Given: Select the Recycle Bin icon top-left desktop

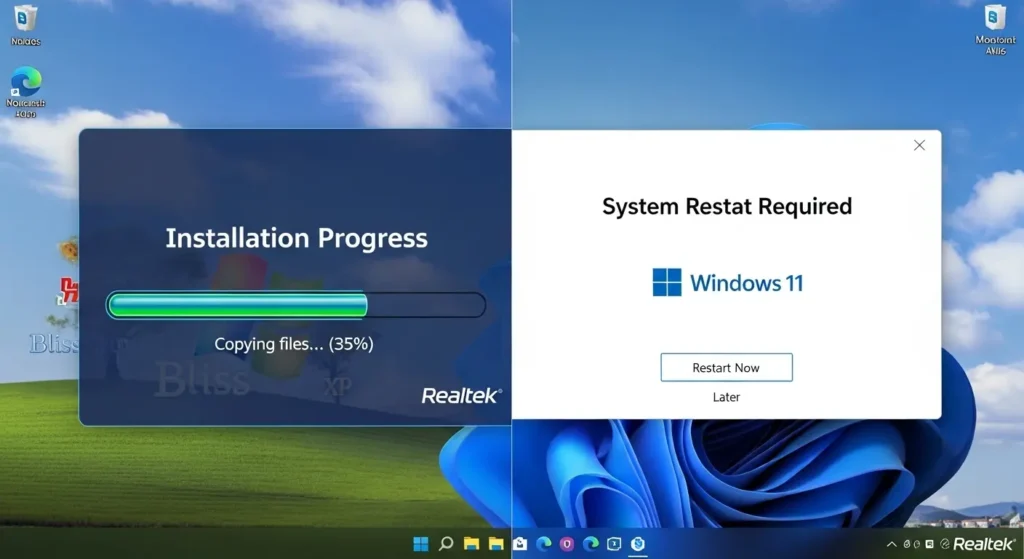Looking at the screenshot, I should (25, 25).
